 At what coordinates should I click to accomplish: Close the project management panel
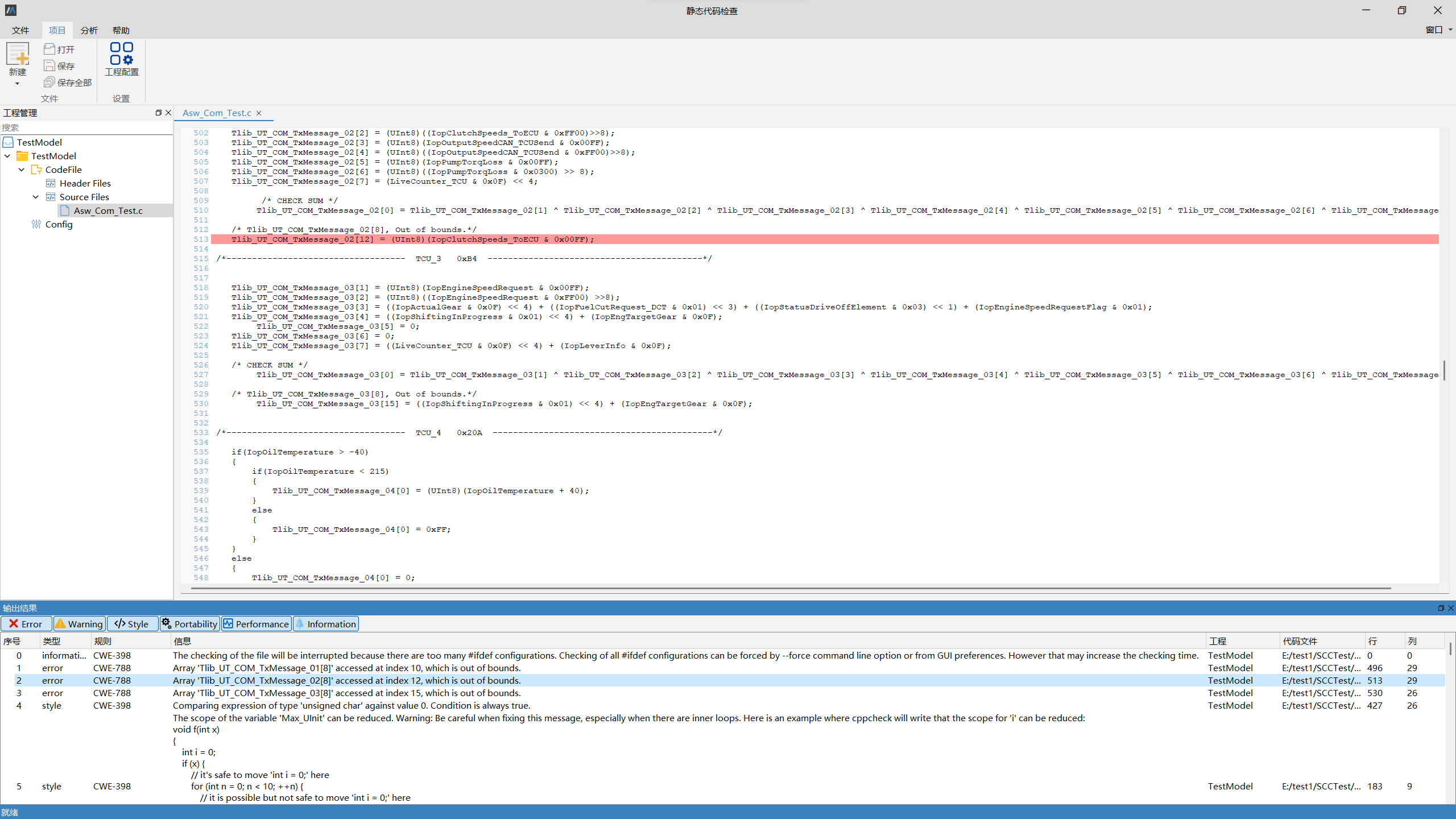168,113
